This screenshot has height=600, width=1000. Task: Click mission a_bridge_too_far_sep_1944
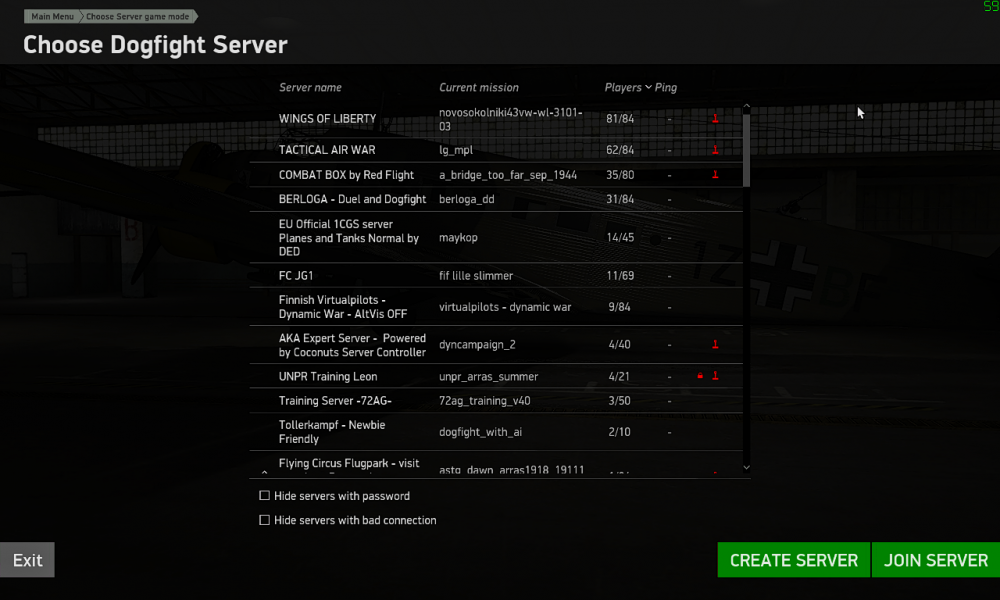click(x=508, y=175)
